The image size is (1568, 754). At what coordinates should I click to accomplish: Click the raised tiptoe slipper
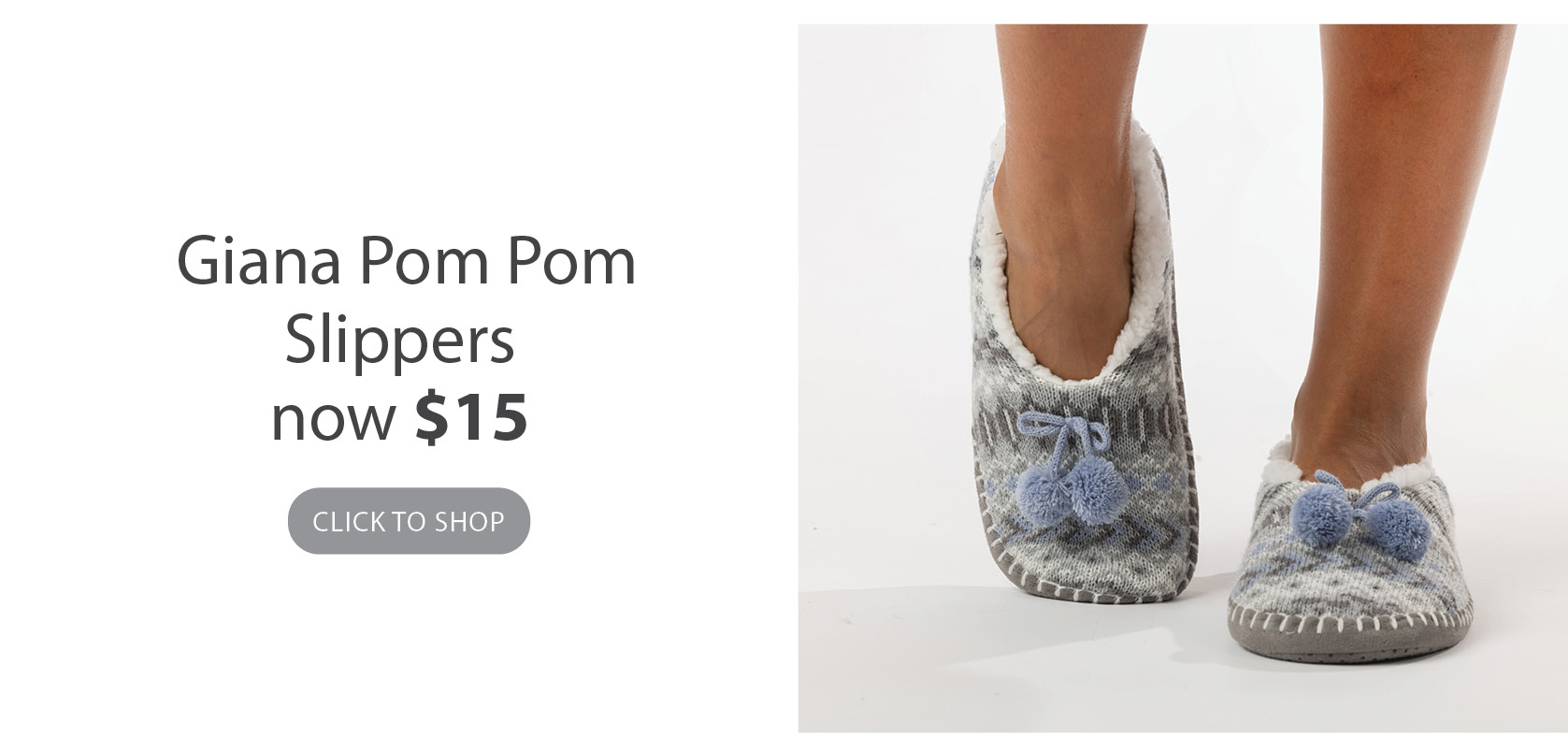click(1085, 374)
